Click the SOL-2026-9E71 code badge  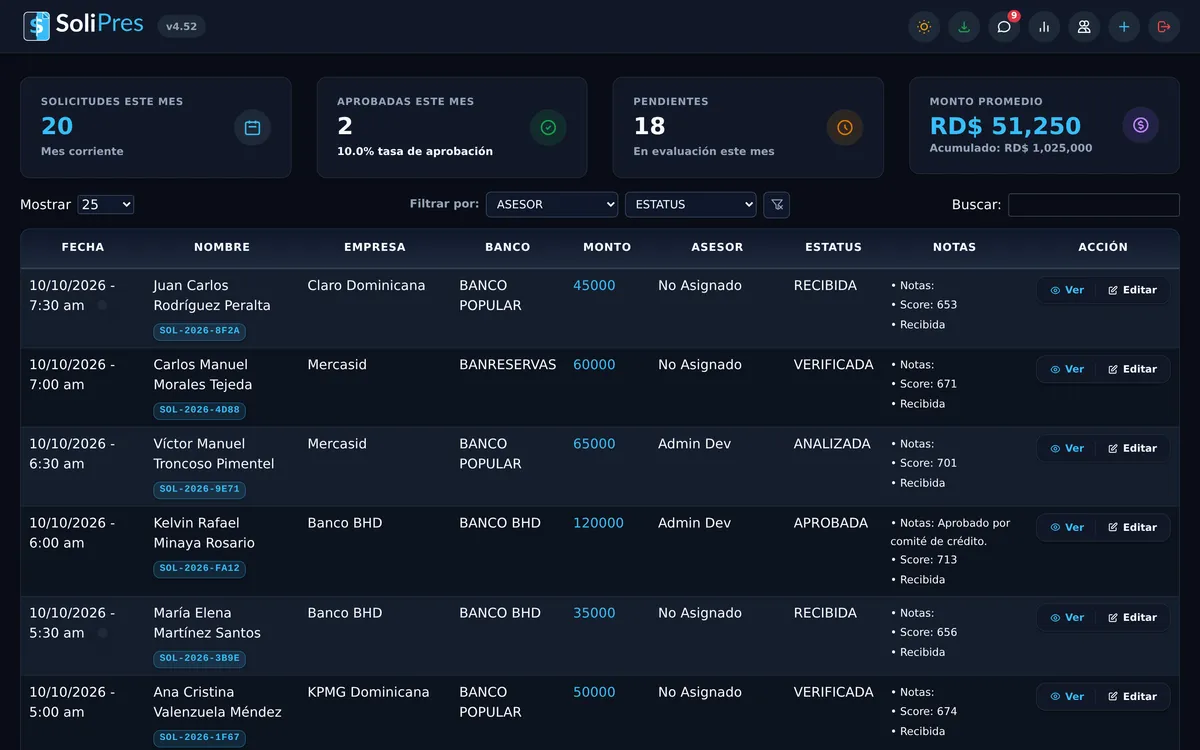[x=200, y=489]
